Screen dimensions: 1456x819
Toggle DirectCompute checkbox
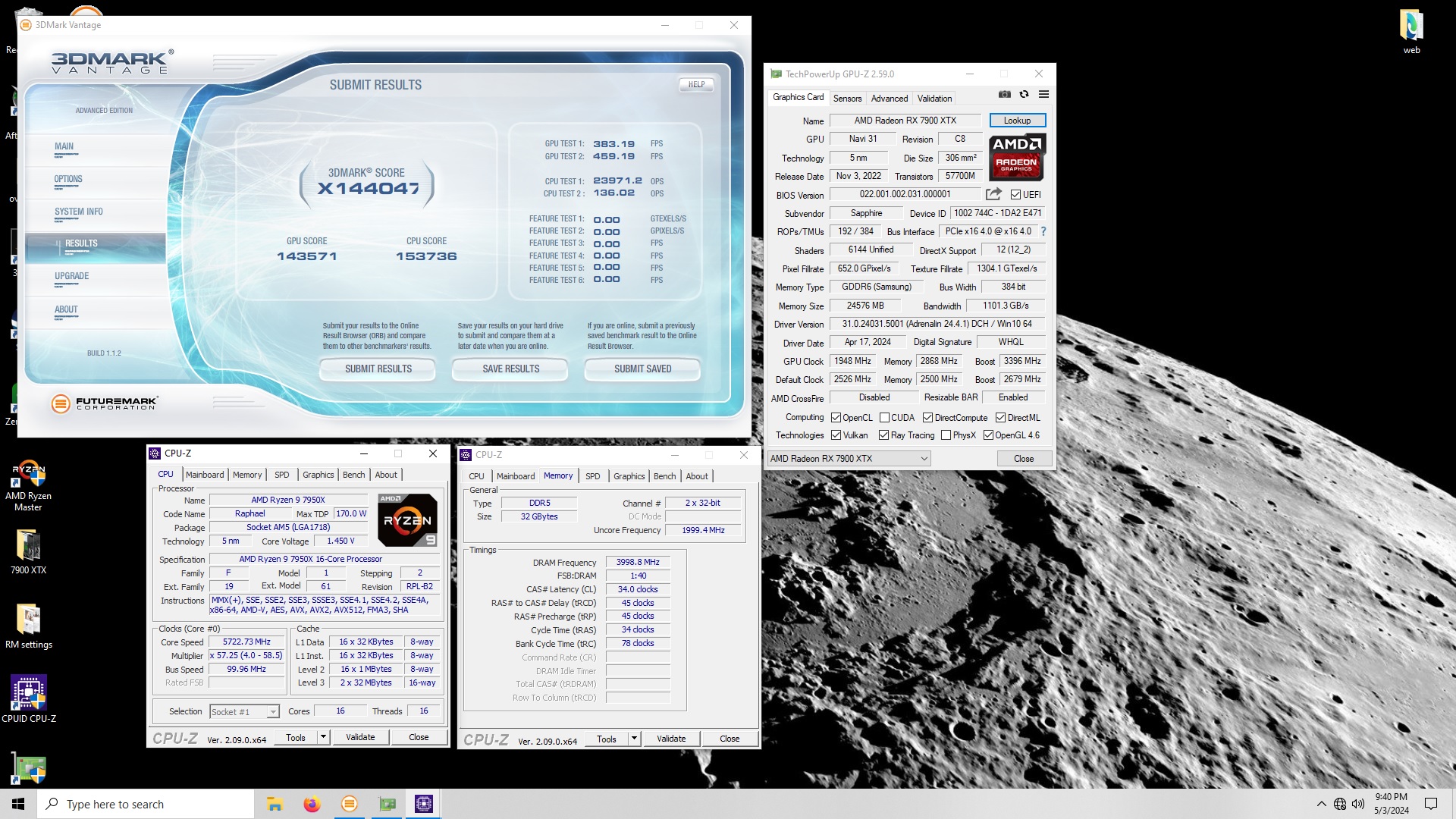(x=927, y=418)
